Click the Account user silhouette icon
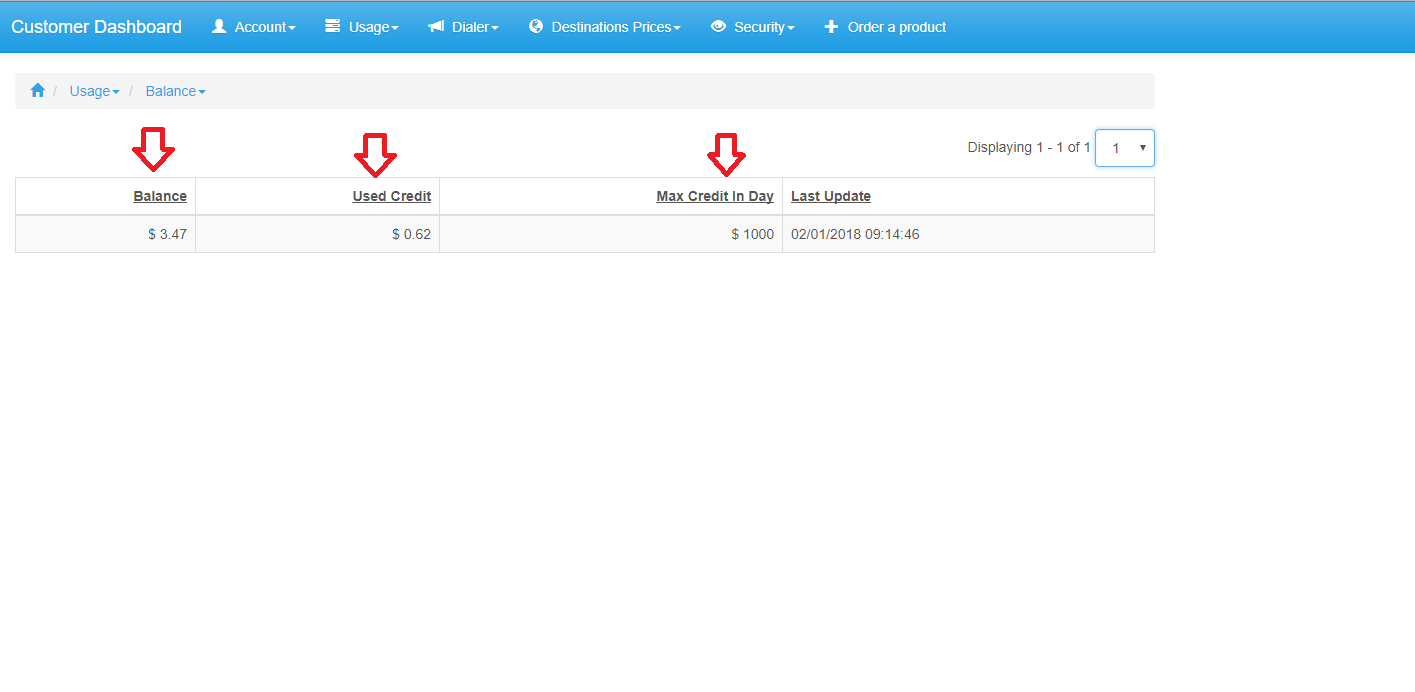The height and width of the screenshot is (692, 1415). pyautogui.click(x=219, y=27)
